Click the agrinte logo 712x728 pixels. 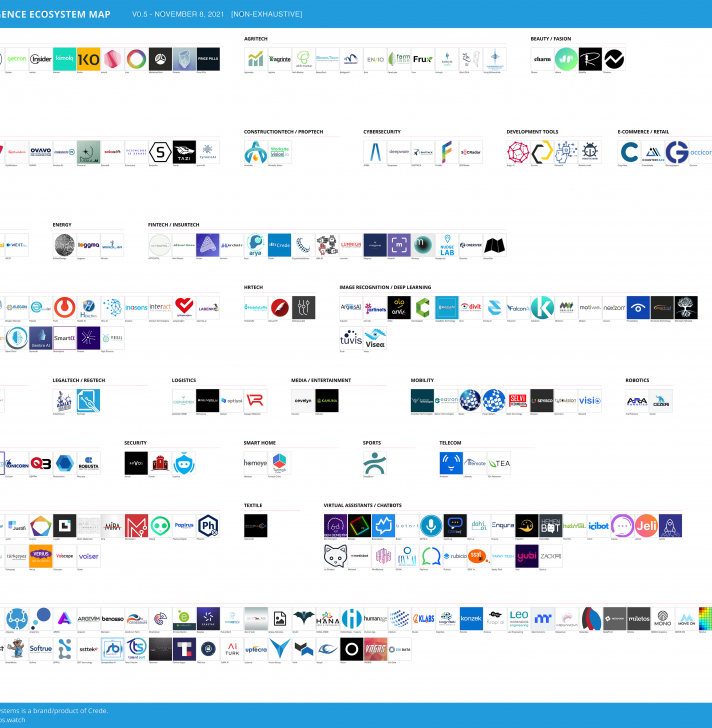click(x=280, y=59)
